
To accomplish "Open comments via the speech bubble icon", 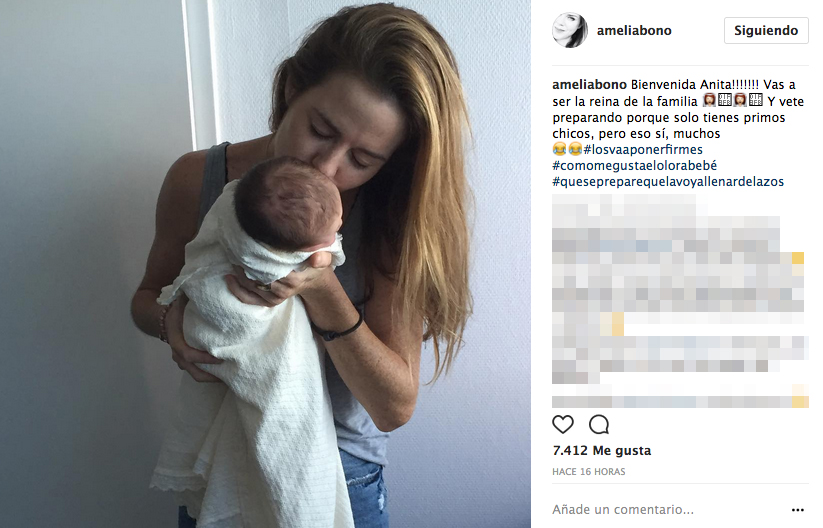I will coord(599,425).
